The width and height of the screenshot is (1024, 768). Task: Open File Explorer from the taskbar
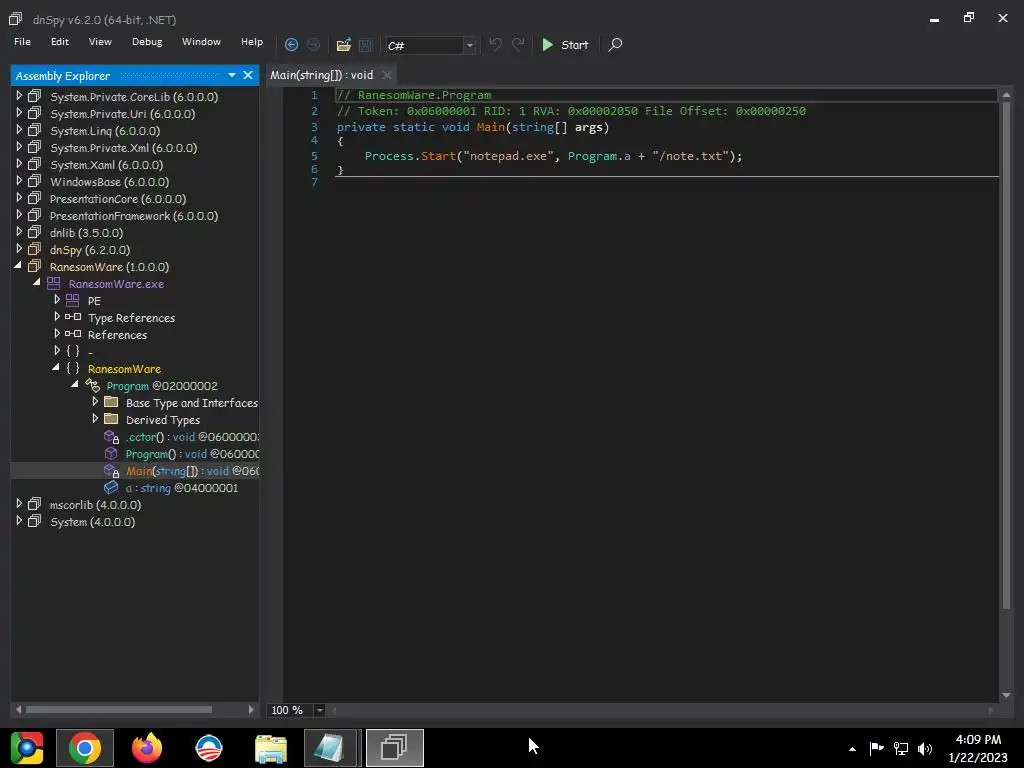pos(270,748)
